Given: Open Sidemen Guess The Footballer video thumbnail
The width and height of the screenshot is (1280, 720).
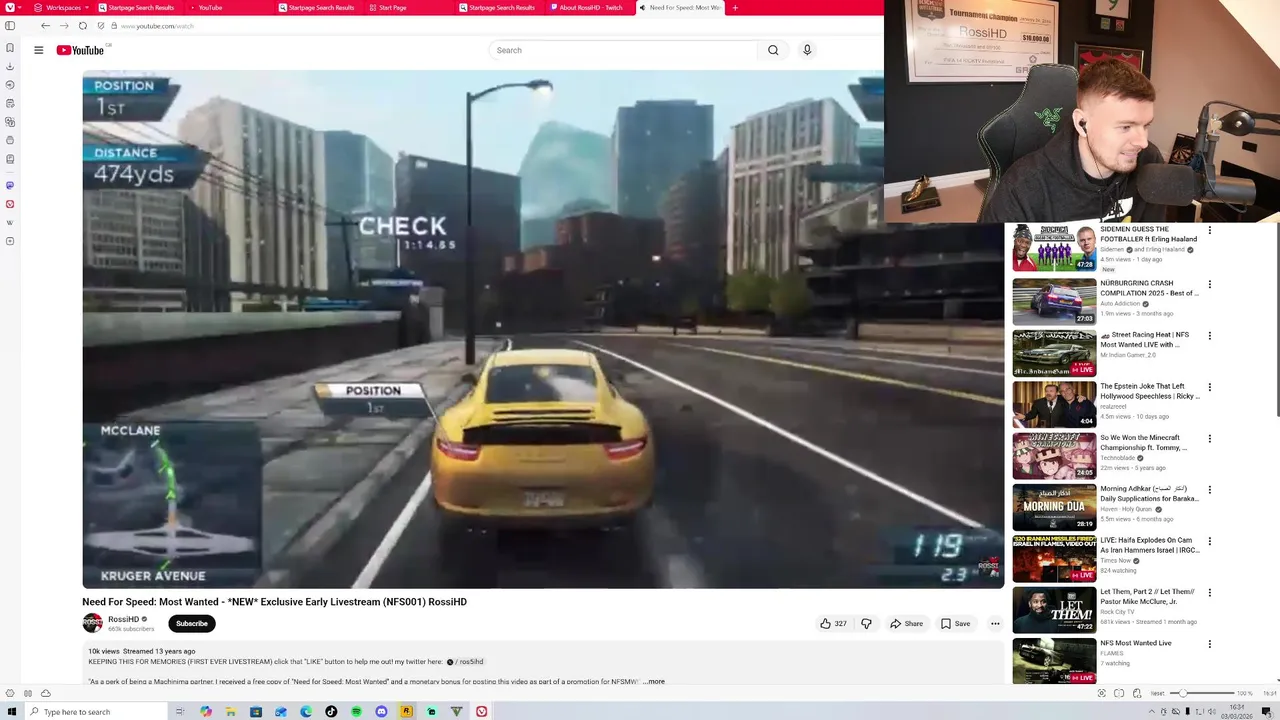Looking at the screenshot, I should [1054, 247].
